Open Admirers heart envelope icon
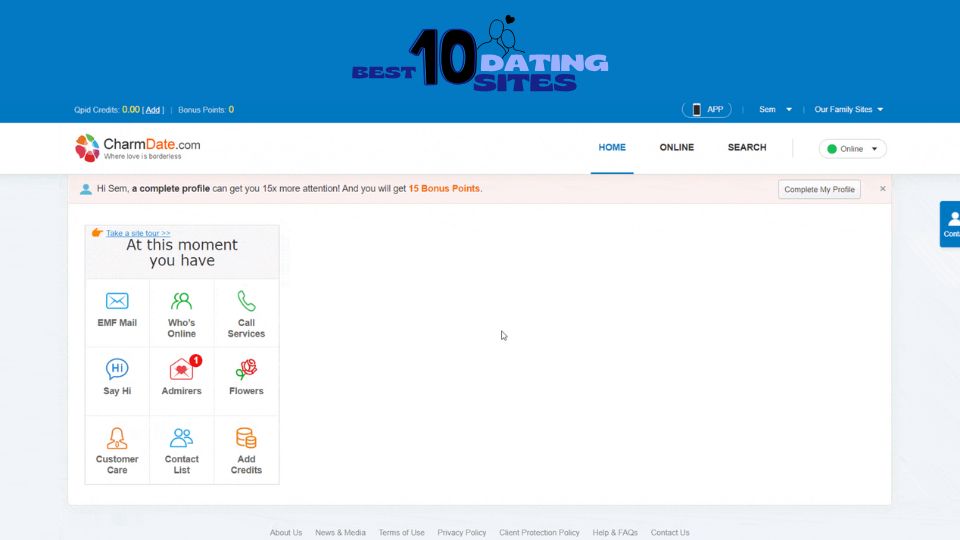Viewport: 960px width, 540px height. tap(181, 370)
